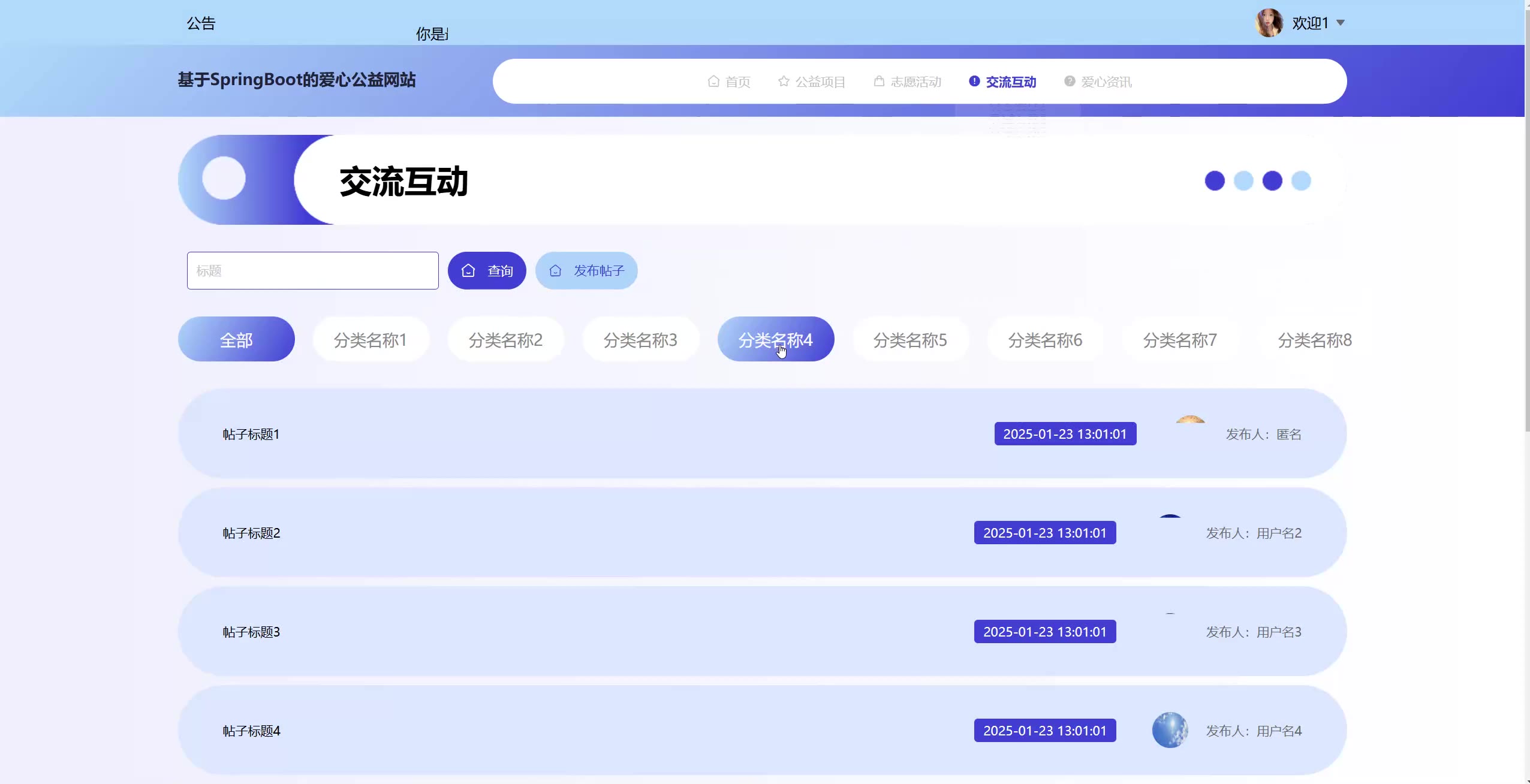Viewport: 1530px width, 784px height.
Task: Expand the 欢迎1 dropdown arrow
Action: [1341, 23]
